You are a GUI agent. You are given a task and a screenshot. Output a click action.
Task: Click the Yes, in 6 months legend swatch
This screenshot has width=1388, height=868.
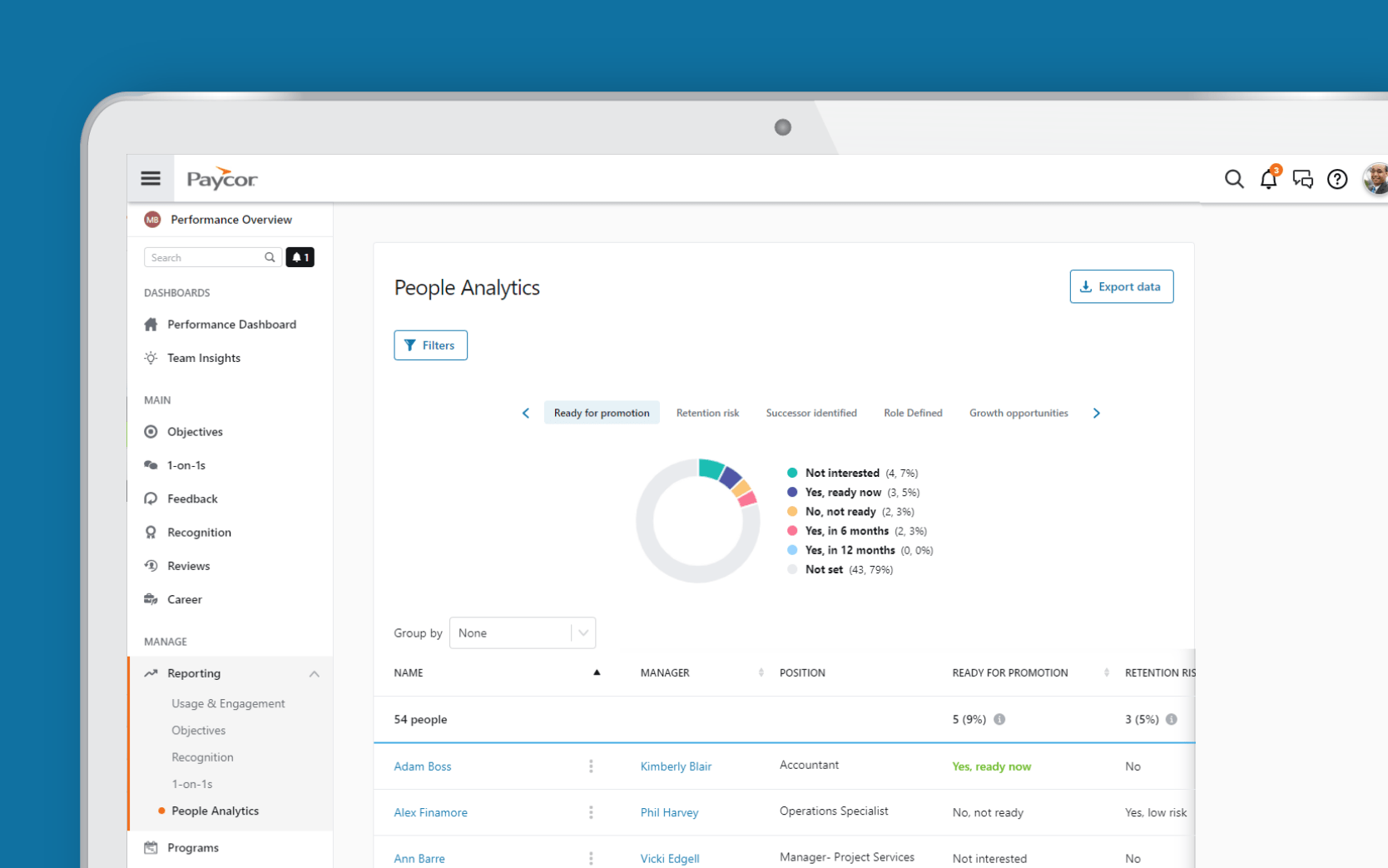click(792, 530)
